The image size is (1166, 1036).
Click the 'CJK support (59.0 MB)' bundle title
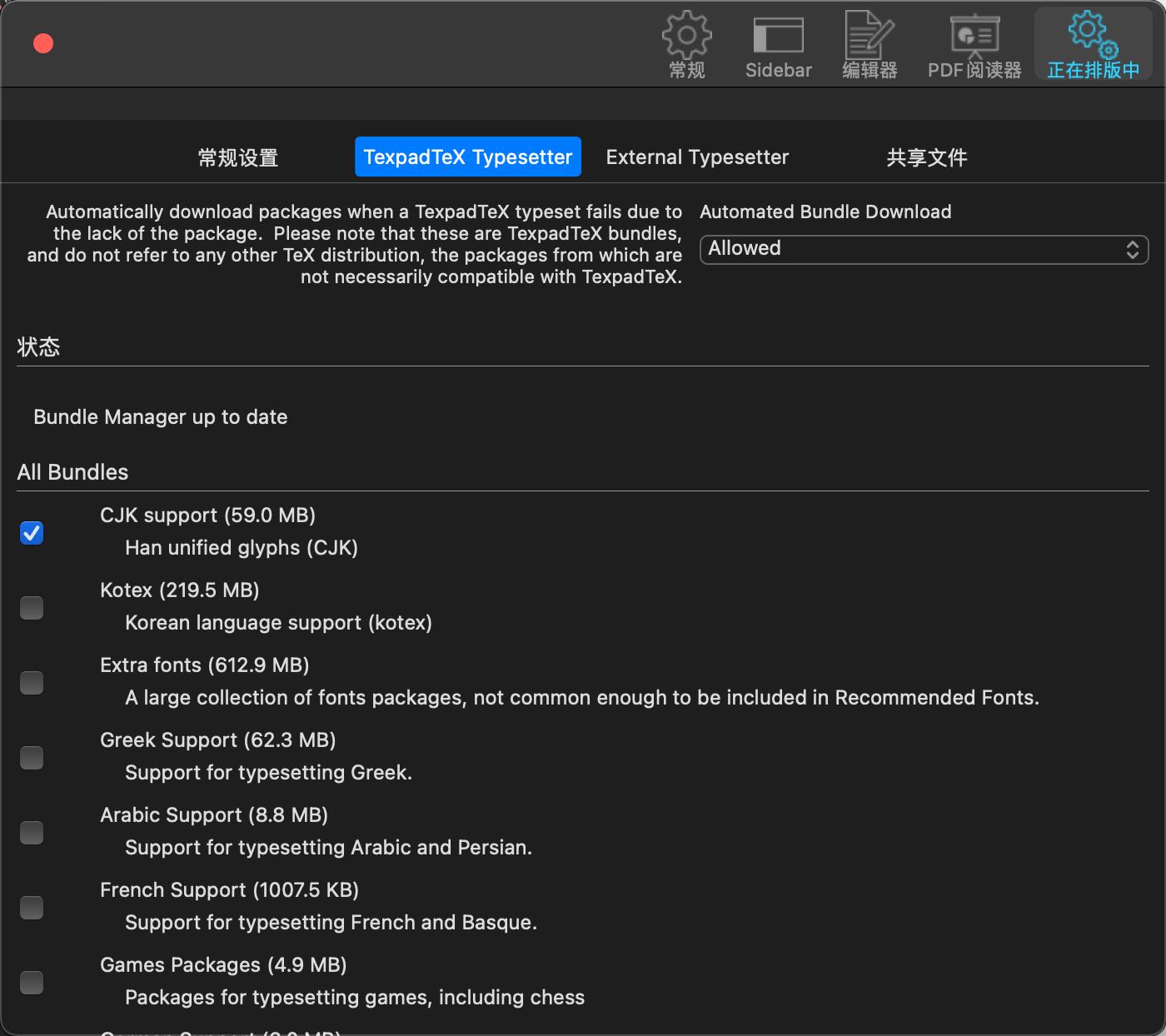(x=207, y=516)
